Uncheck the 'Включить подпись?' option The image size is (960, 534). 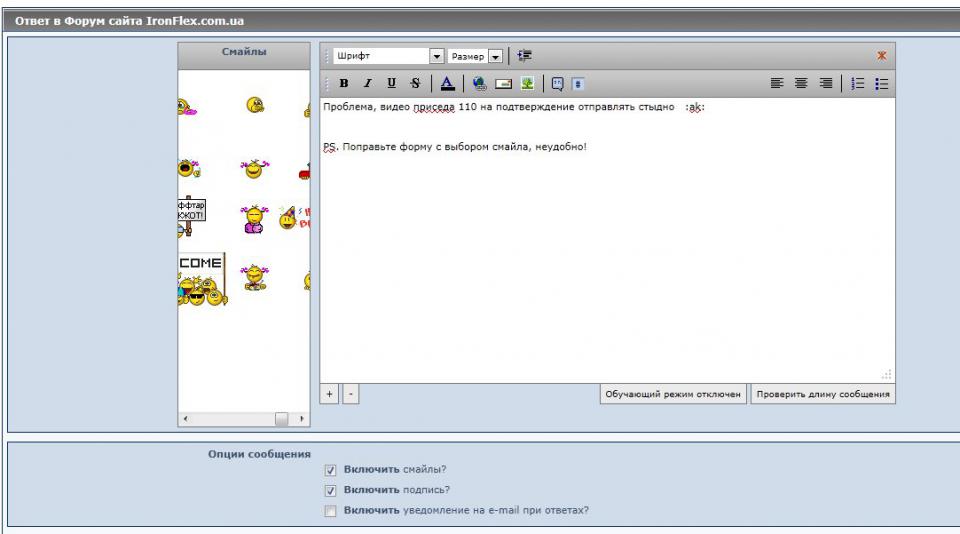(330, 491)
